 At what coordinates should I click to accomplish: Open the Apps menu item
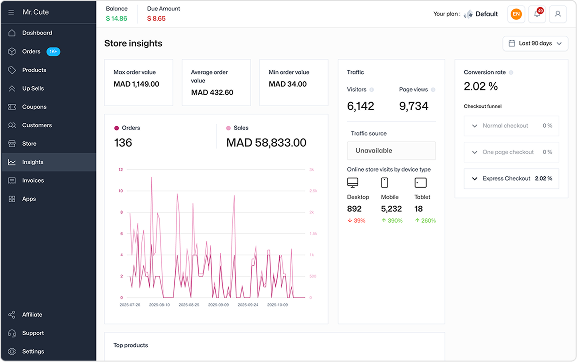click(x=48, y=199)
